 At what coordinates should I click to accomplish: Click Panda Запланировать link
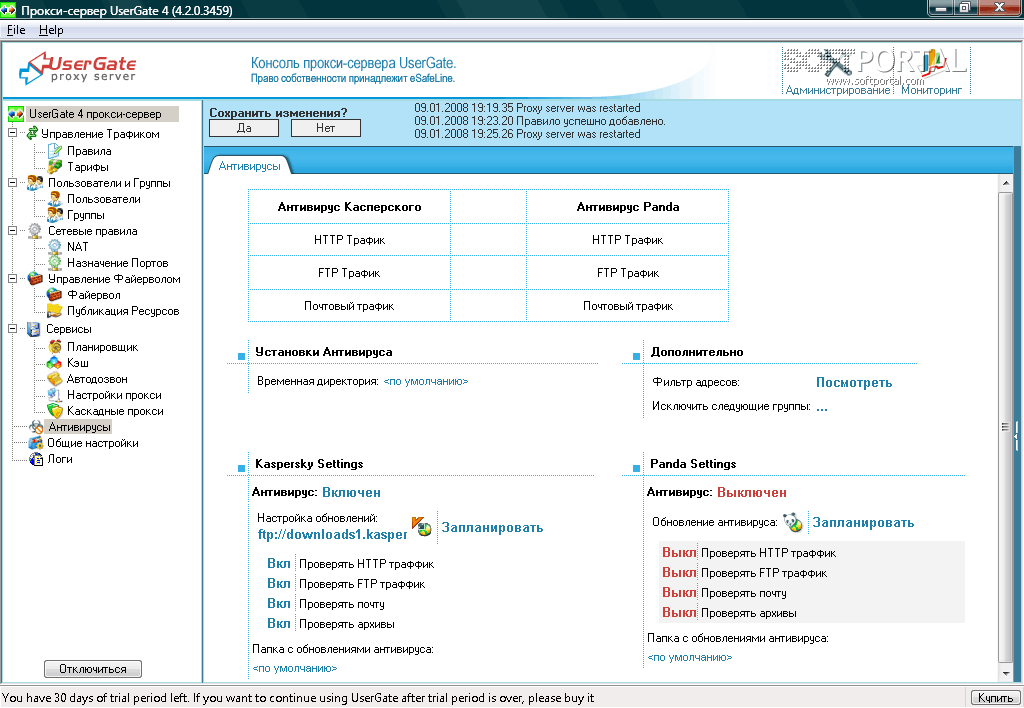pyautogui.click(x=863, y=523)
